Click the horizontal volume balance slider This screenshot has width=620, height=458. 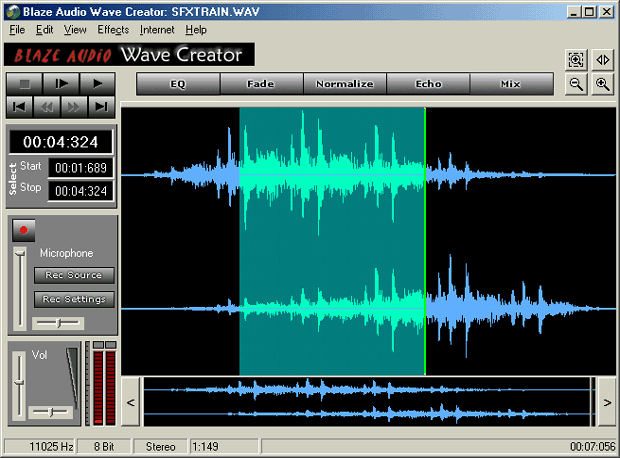(x=51, y=412)
